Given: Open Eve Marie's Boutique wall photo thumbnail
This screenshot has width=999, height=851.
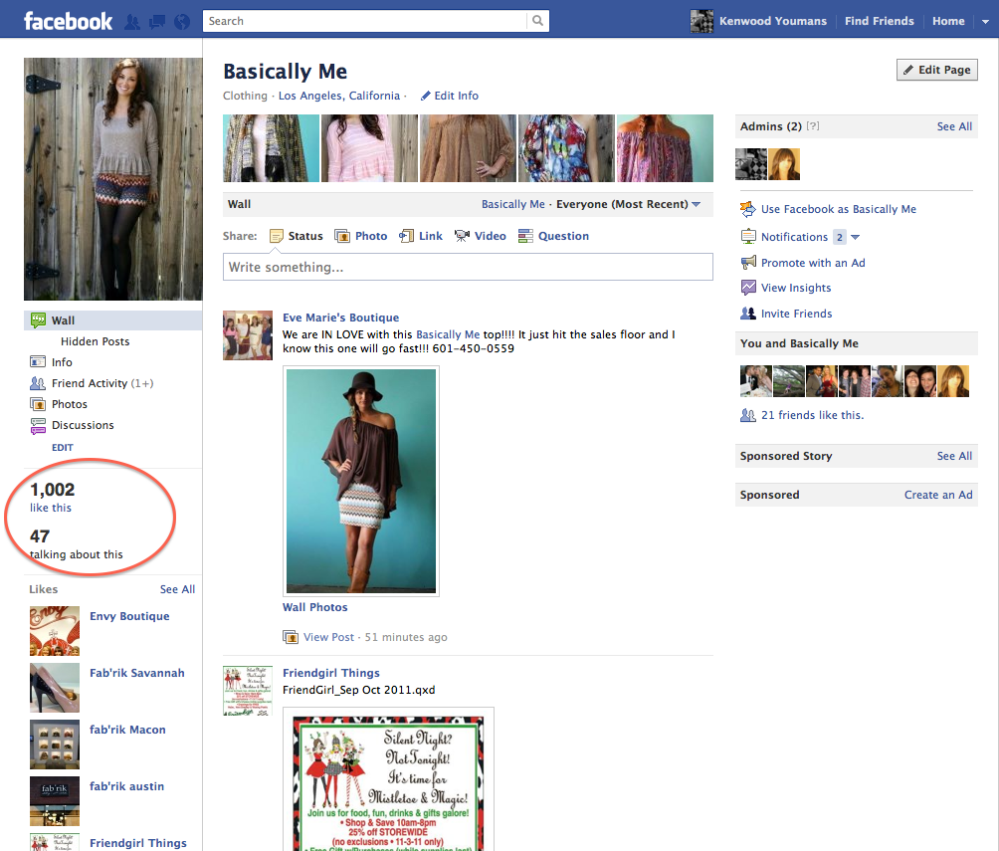Looking at the screenshot, I should click(360, 482).
